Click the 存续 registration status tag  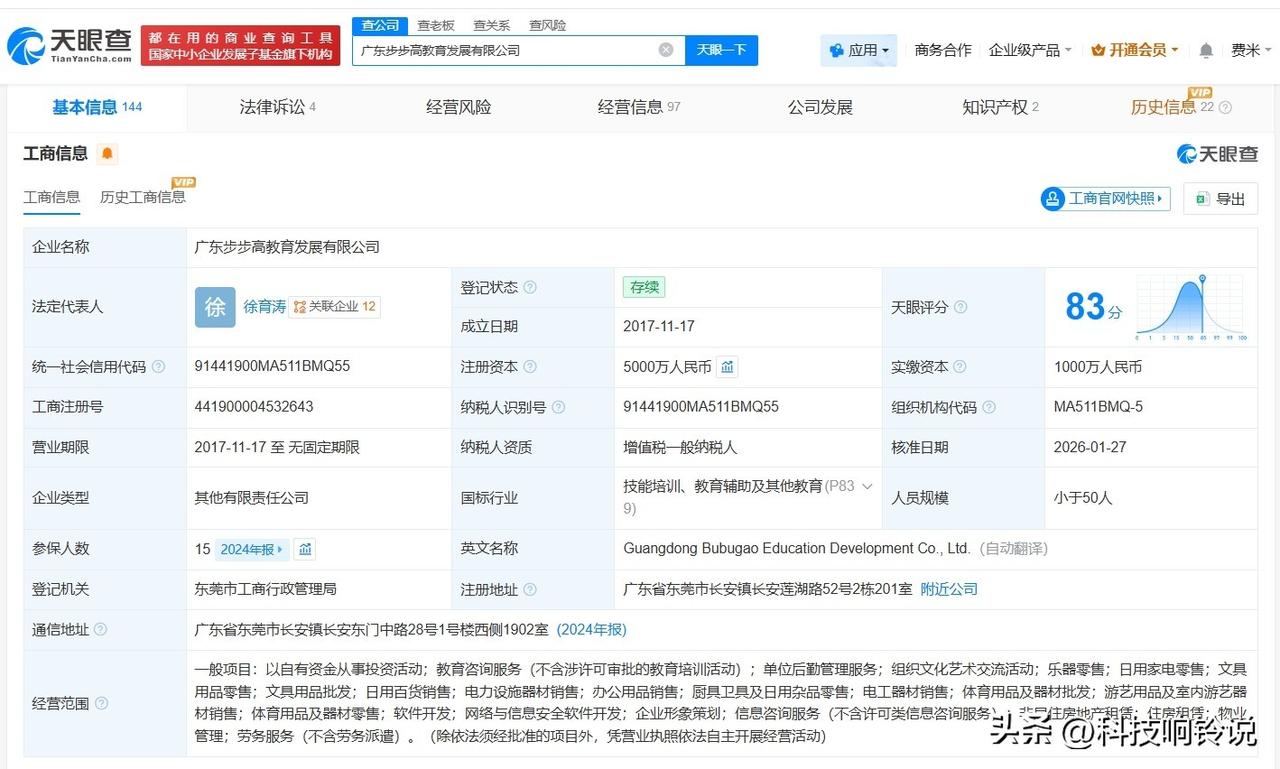pos(644,287)
